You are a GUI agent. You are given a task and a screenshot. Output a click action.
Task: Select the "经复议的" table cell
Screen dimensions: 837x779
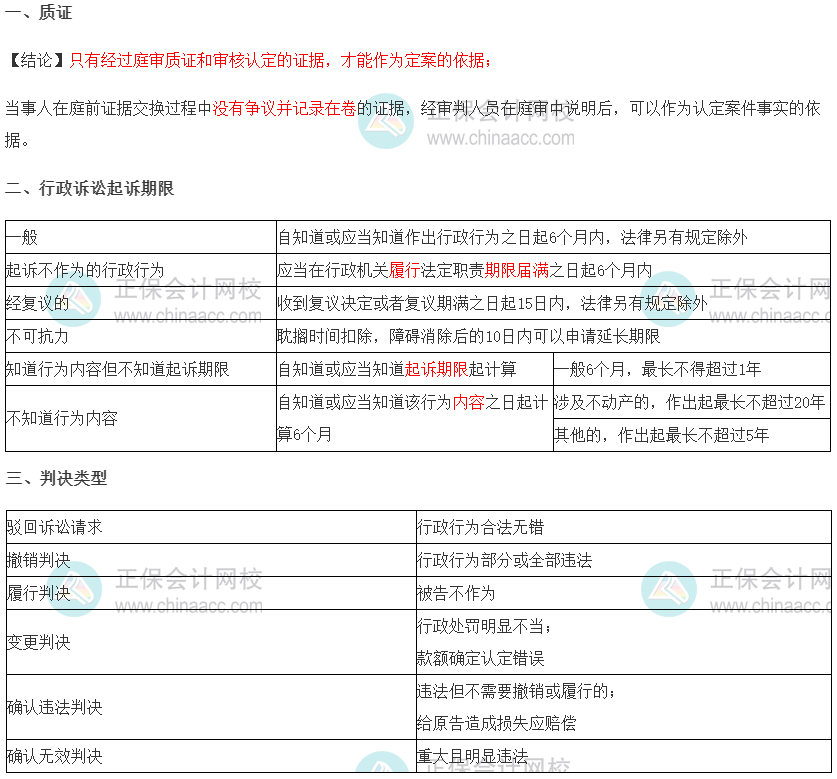(37, 303)
